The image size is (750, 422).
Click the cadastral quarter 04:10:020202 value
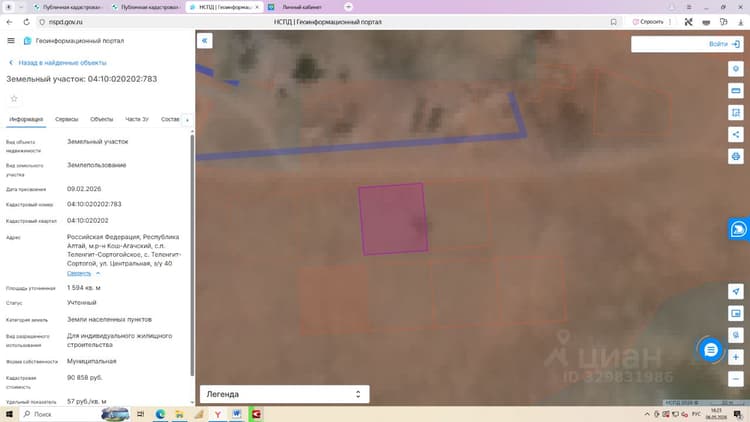click(x=88, y=221)
